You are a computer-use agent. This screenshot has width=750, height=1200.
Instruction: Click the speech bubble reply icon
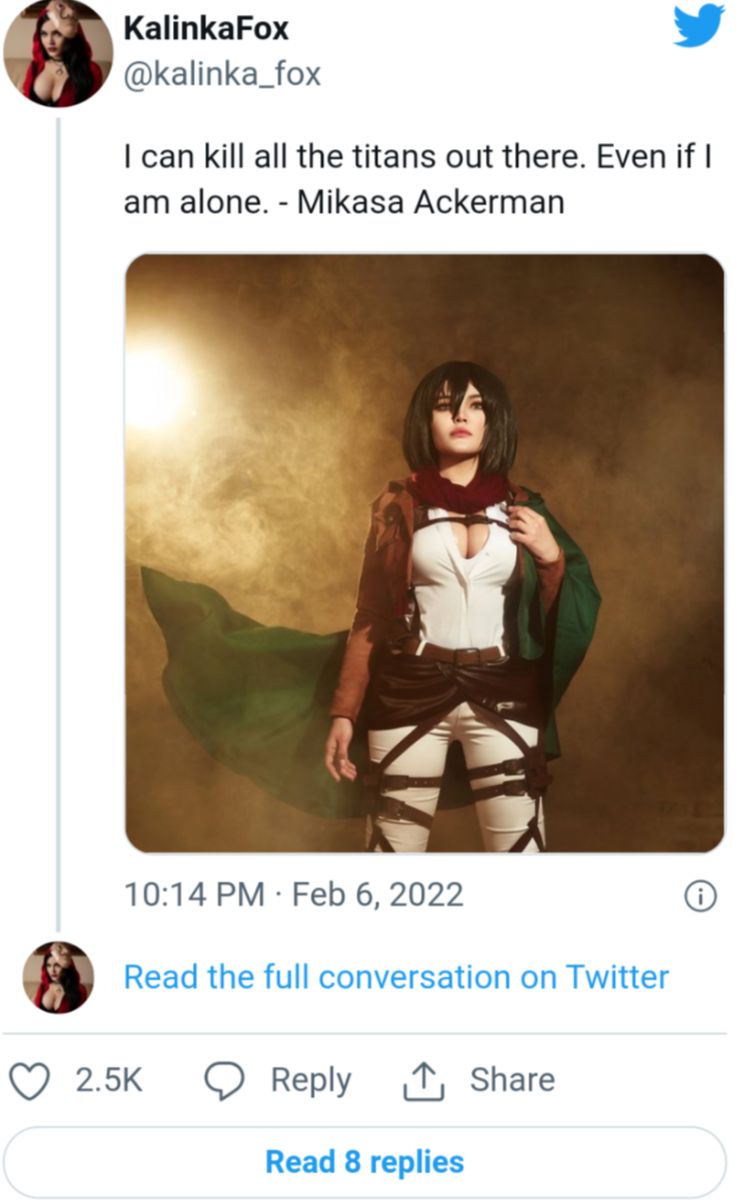(226, 1080)
